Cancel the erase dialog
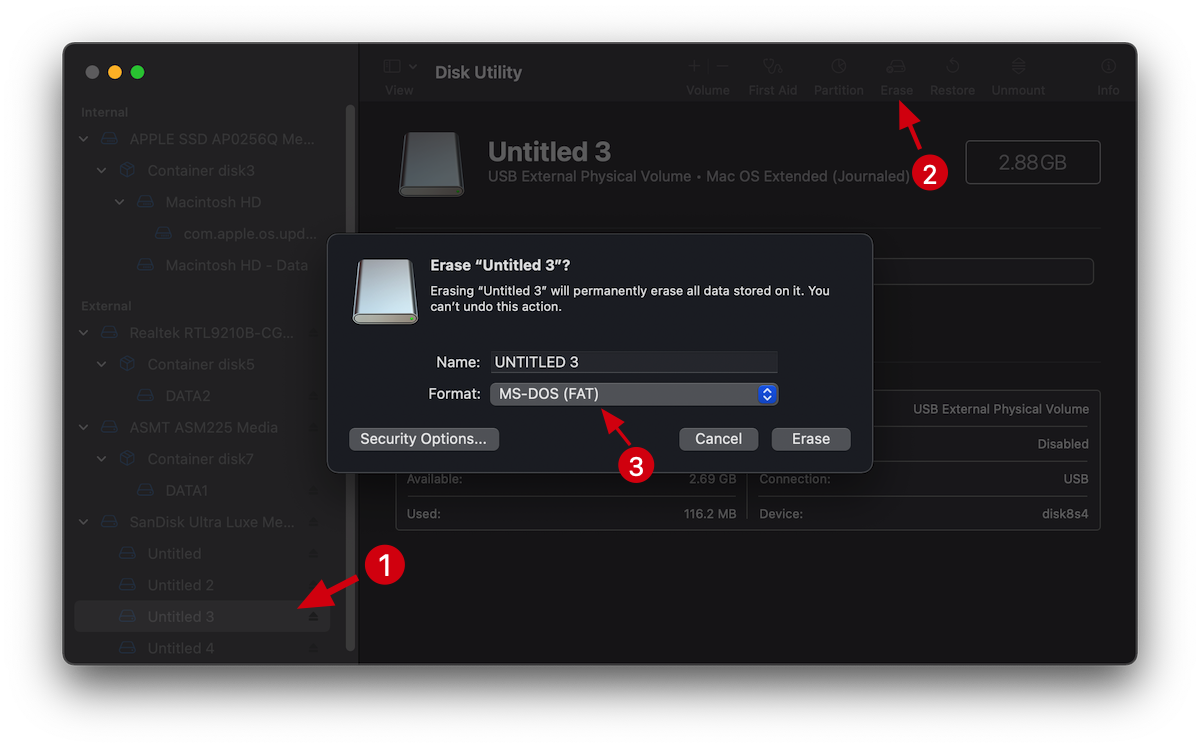 pos(718,438)
